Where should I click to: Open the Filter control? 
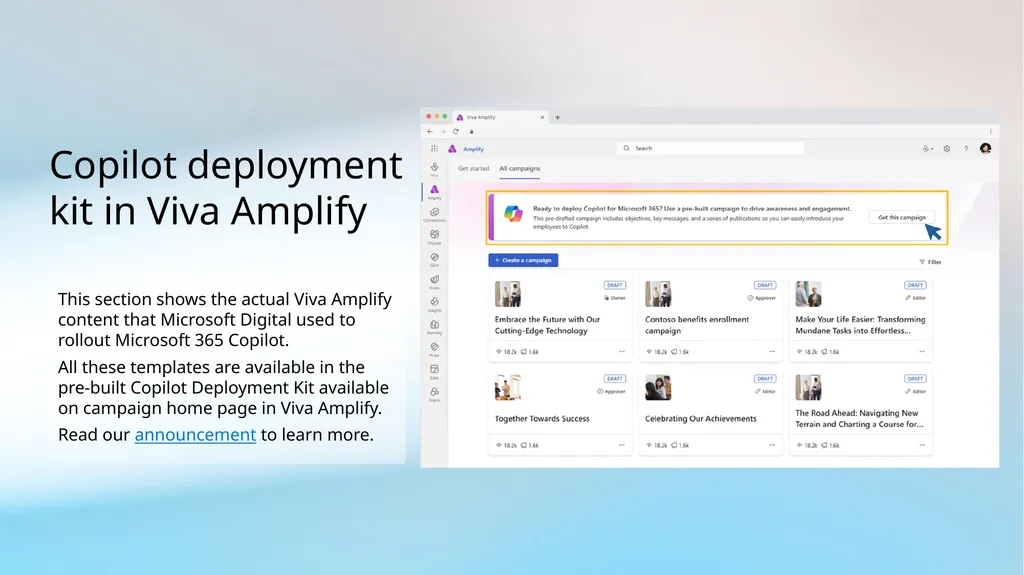931,262
